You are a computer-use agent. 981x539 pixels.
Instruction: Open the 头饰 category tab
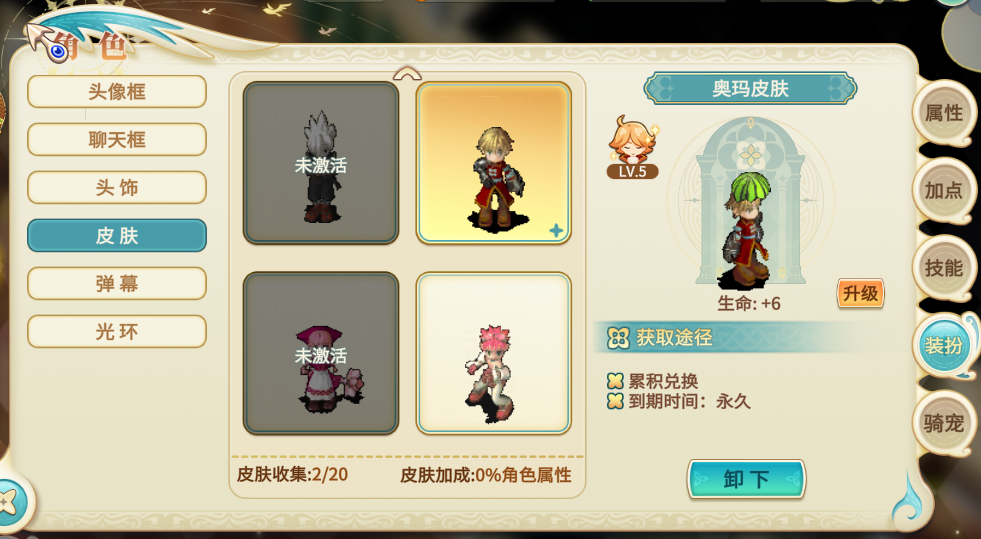(x=117, y=188)
